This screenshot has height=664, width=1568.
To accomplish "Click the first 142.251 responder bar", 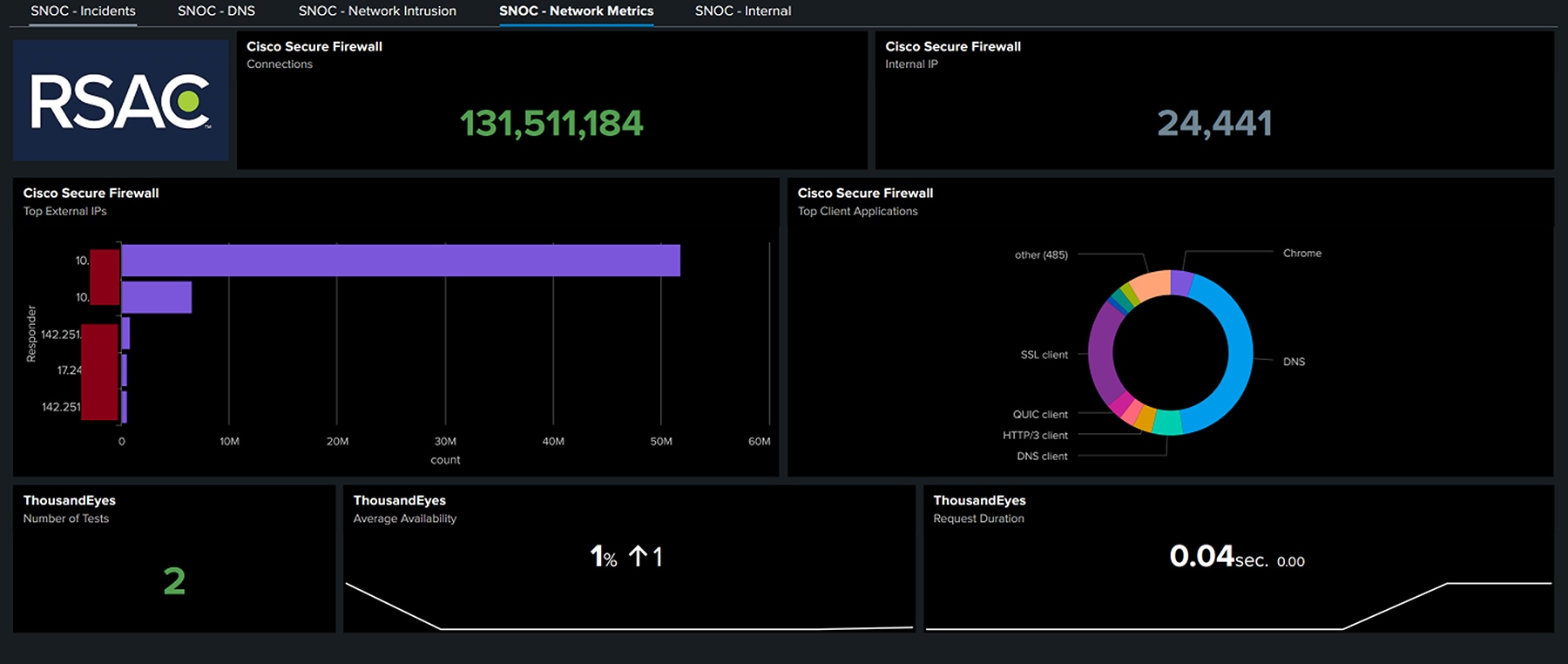I will pos(125,334).
